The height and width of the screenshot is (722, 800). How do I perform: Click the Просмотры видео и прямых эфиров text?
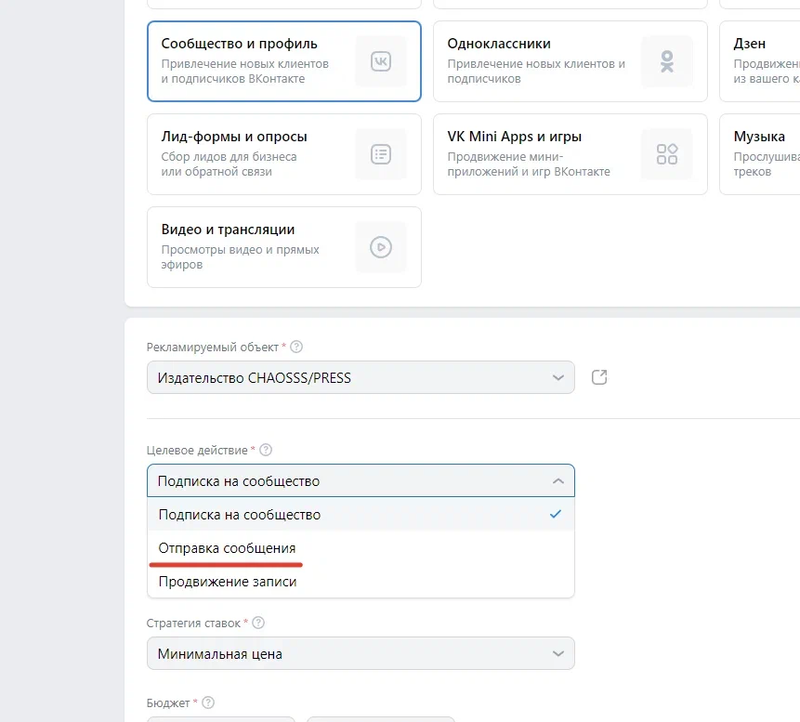[x=240, y=257]
